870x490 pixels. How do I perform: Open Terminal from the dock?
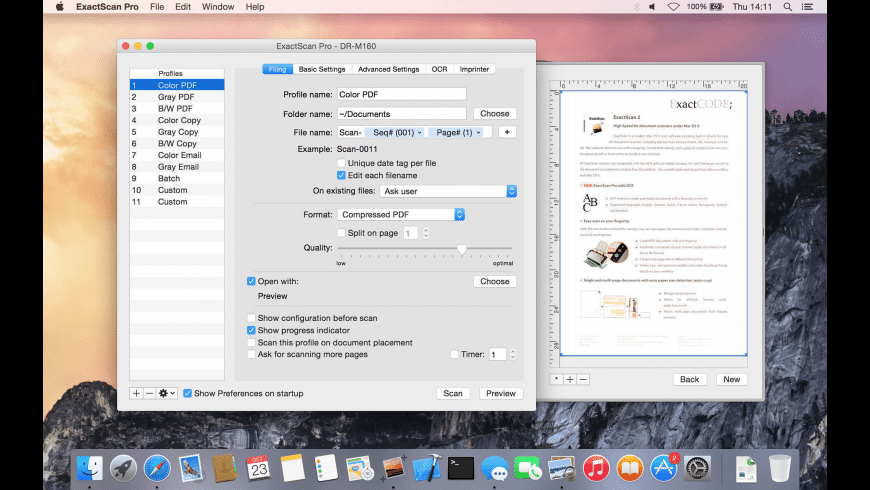pyautogui.click(x=461, y=468)
